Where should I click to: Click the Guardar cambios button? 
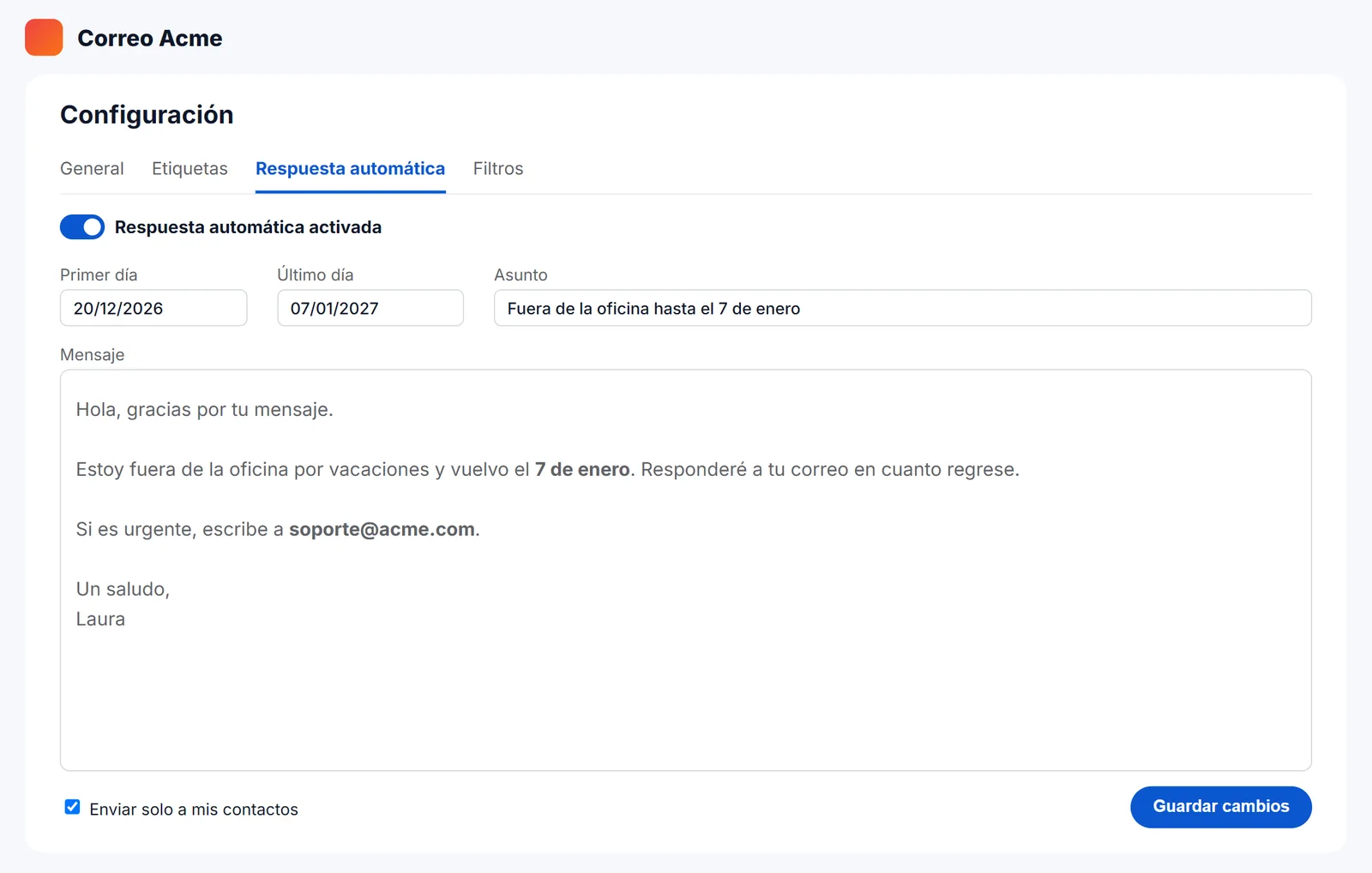[x=1221, y=807]
